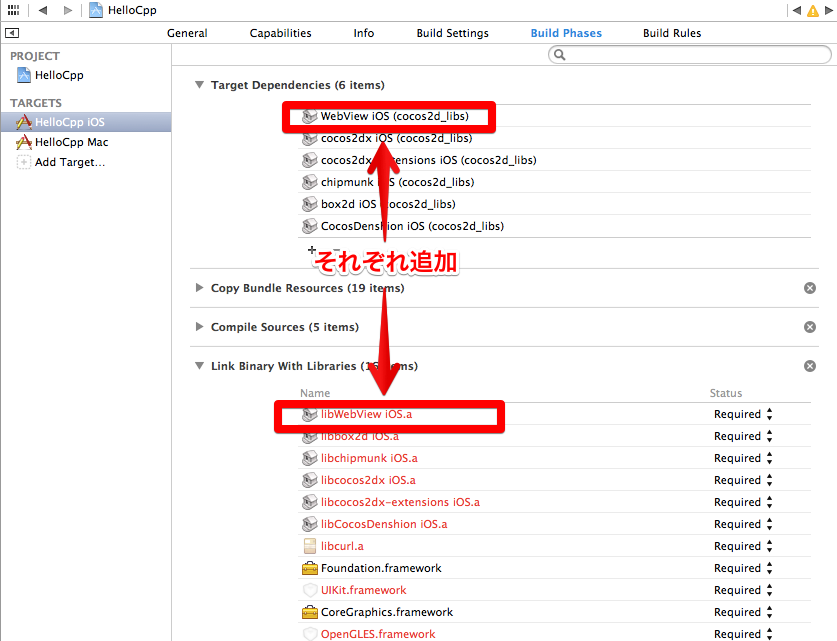Go forward with the right navigation arrow
The height and width of the screenshot is (641, 837).
(67, 10)
